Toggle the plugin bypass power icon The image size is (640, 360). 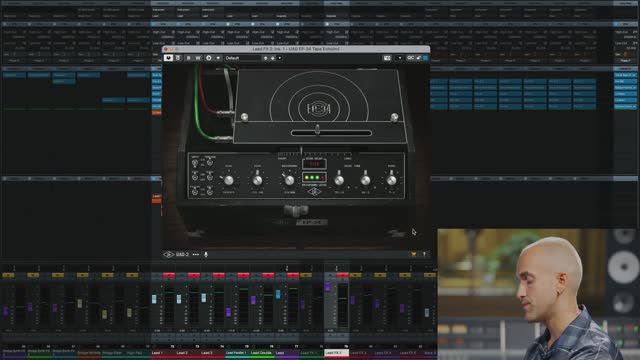point(168,58)
